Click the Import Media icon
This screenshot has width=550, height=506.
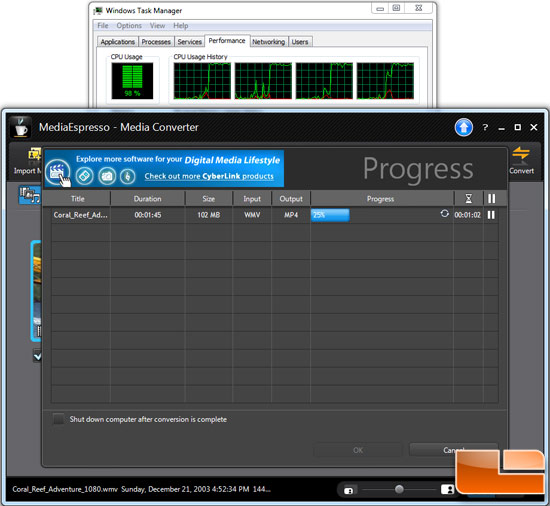(34, 155)
